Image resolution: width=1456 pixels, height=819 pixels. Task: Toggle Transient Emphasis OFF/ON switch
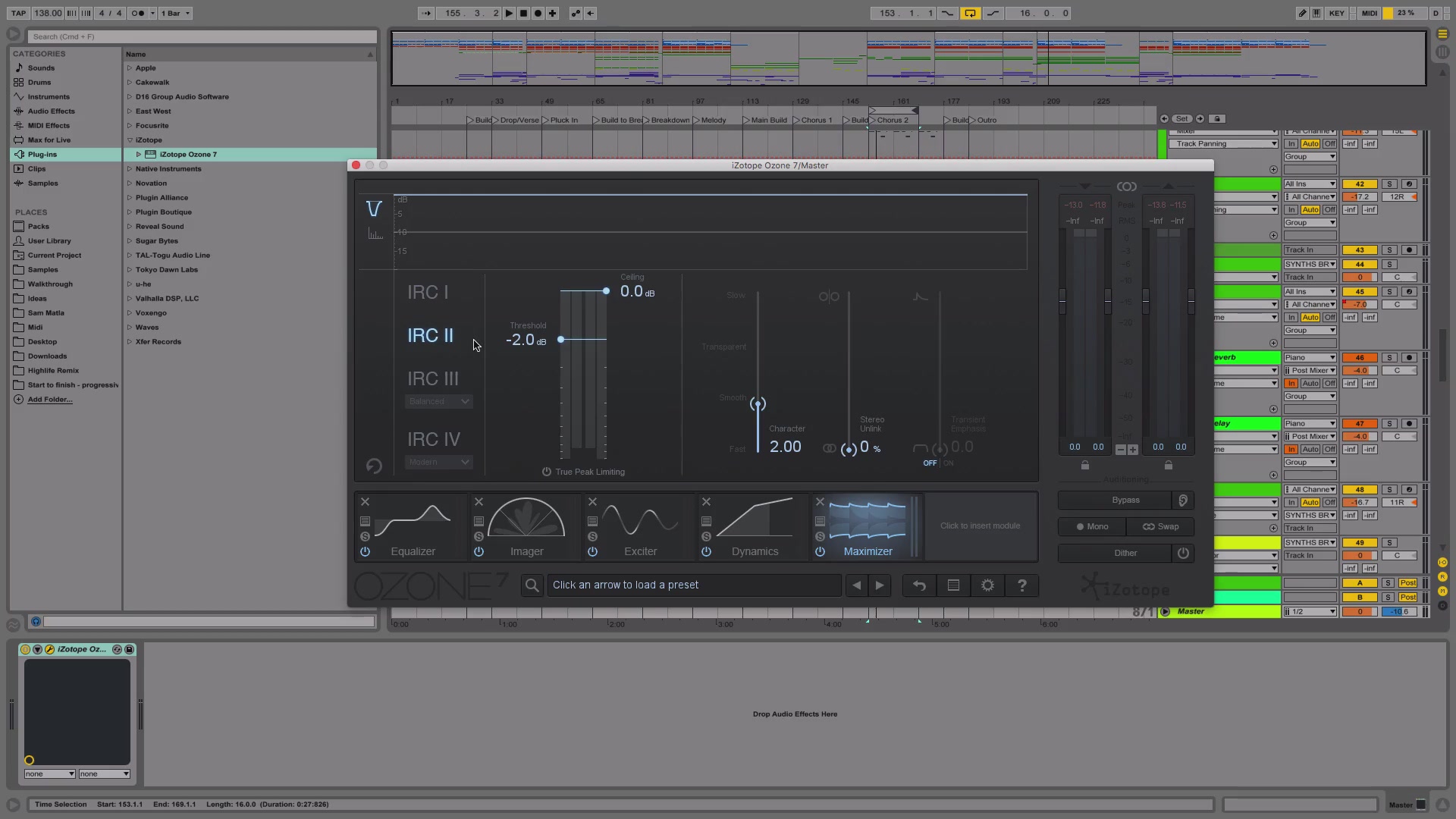tap(939, 463)
